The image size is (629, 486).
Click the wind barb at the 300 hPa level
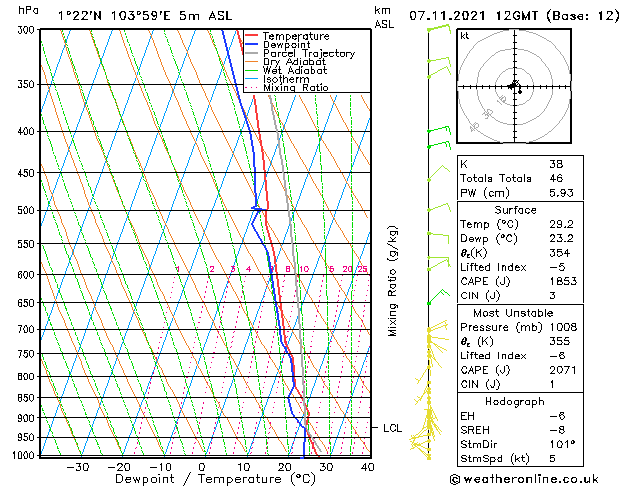tap(437, 29)
